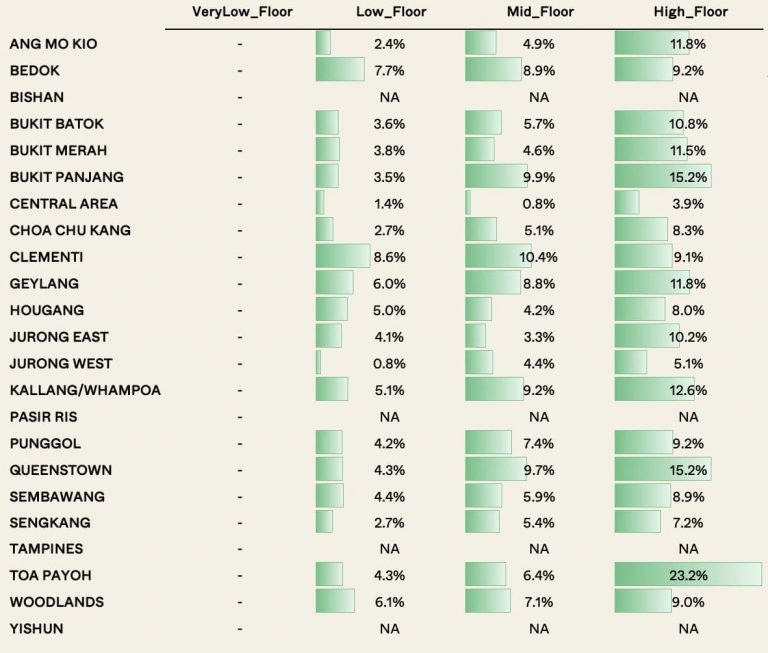Click Yishun's NA cell under High_Floor
This screenshot has height=653, width=768.
point(688,628)
